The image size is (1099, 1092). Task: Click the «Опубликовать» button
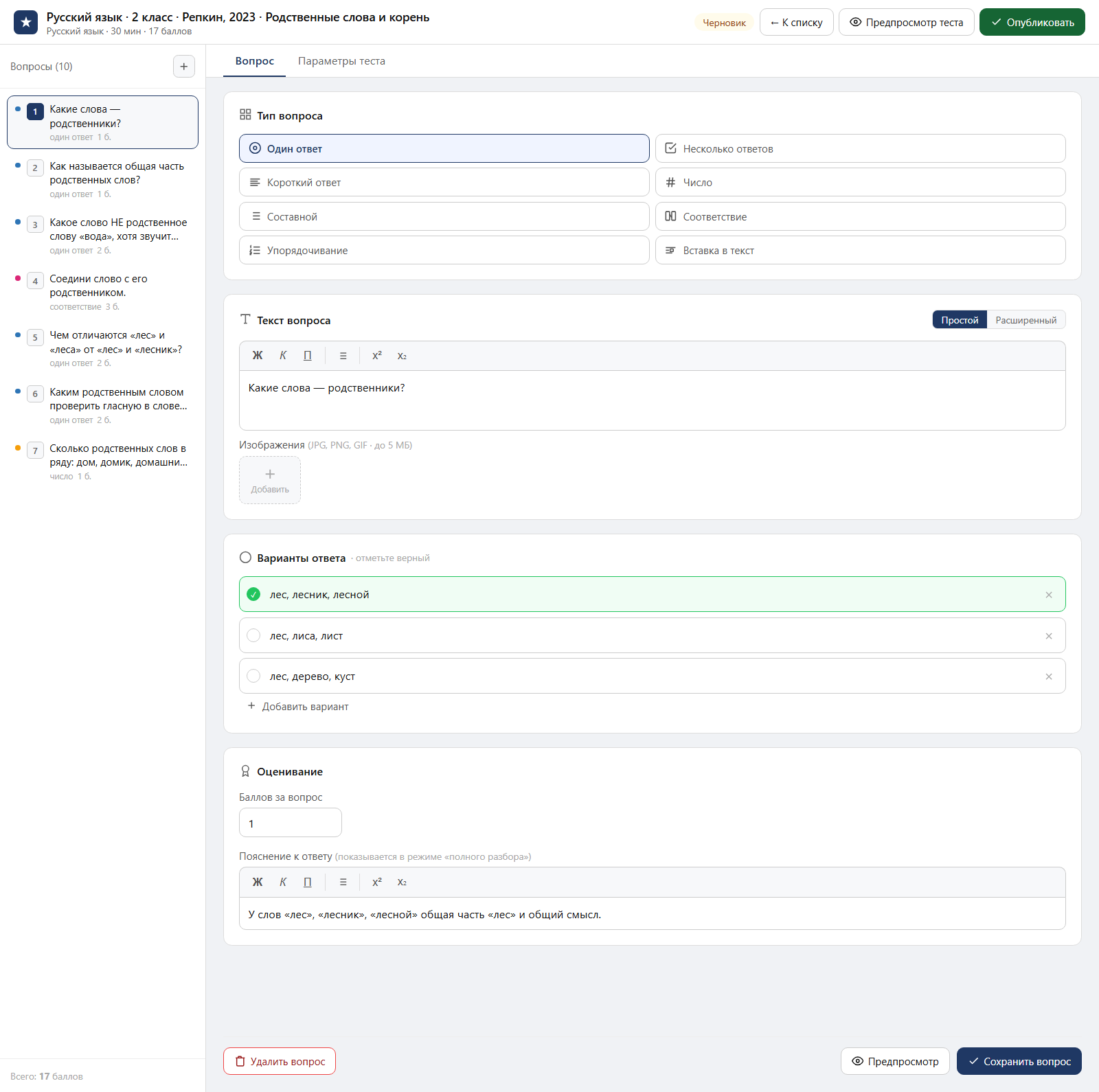click(1032, 23)
